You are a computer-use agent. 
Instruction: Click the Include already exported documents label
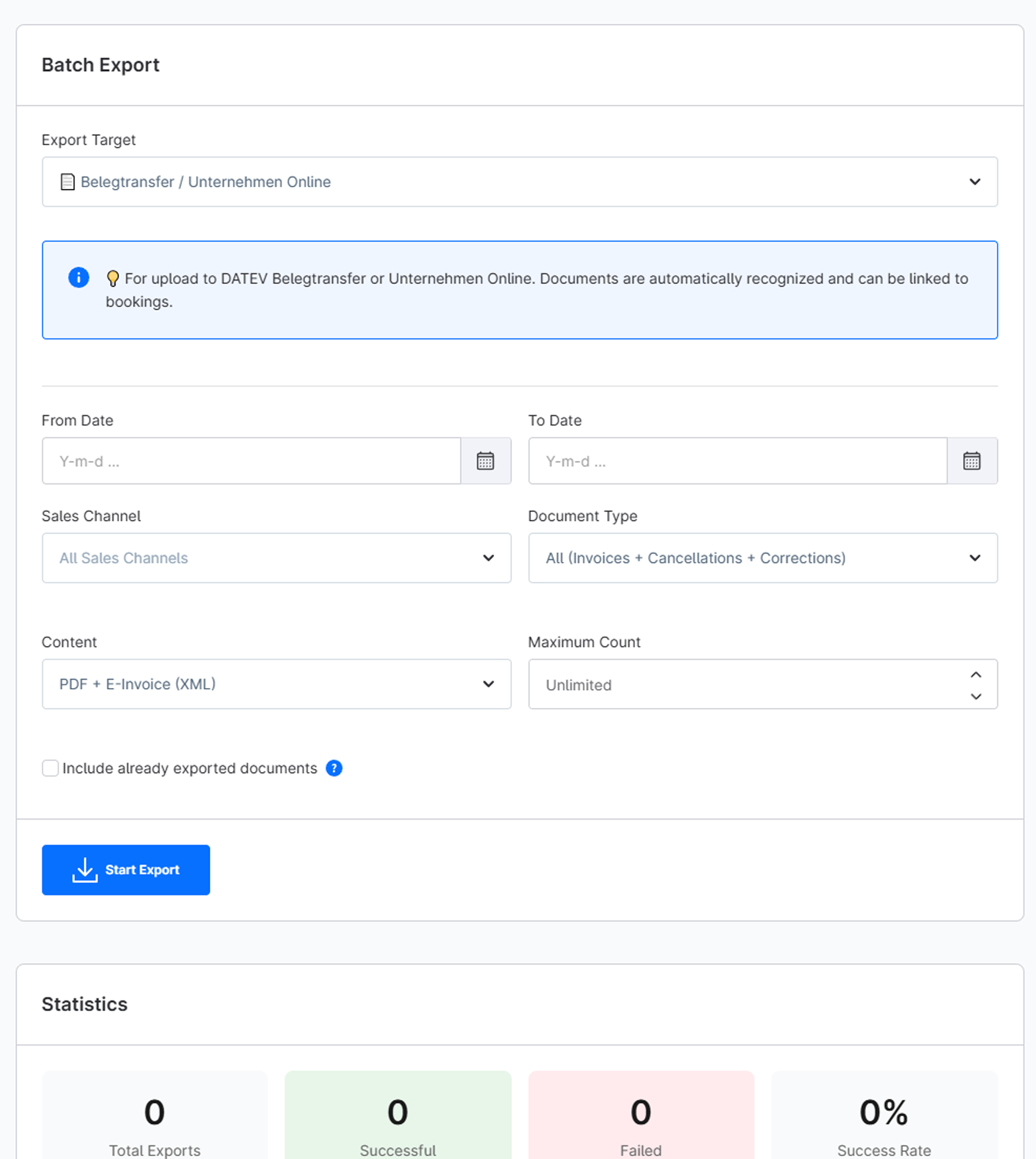[189, 768]
